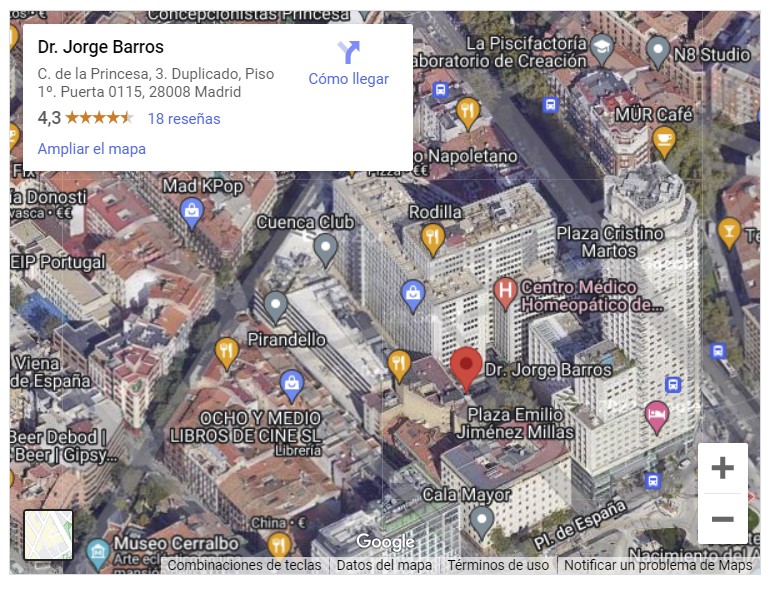Image resolution: width=775 pixels, height=596 pixels.
Task: Click the bus stop icon at right edge
Action: point(718,351)
